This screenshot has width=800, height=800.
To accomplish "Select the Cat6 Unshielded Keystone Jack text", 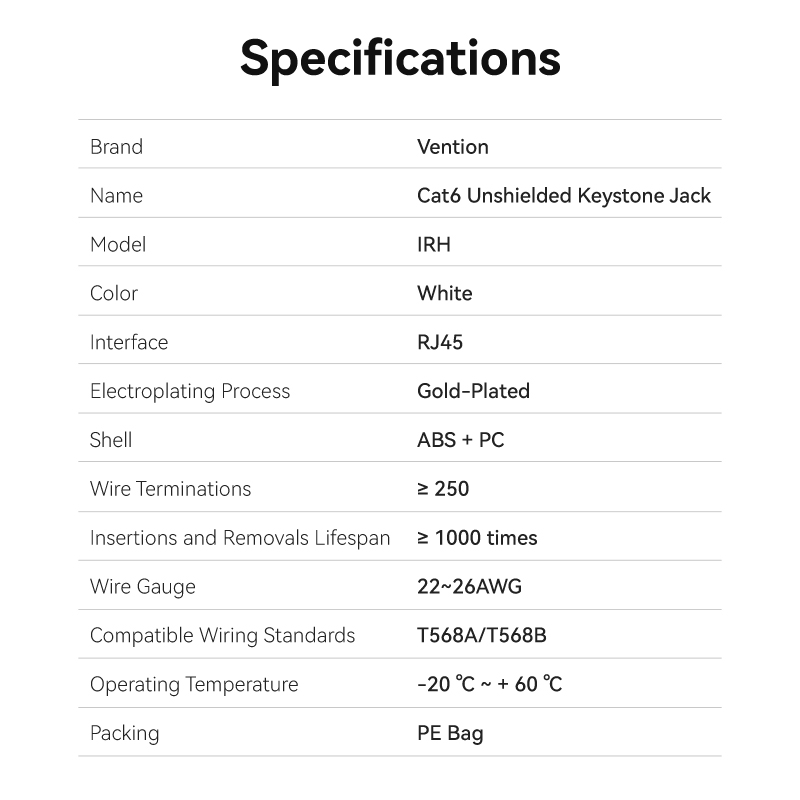I will click(563, 196).
